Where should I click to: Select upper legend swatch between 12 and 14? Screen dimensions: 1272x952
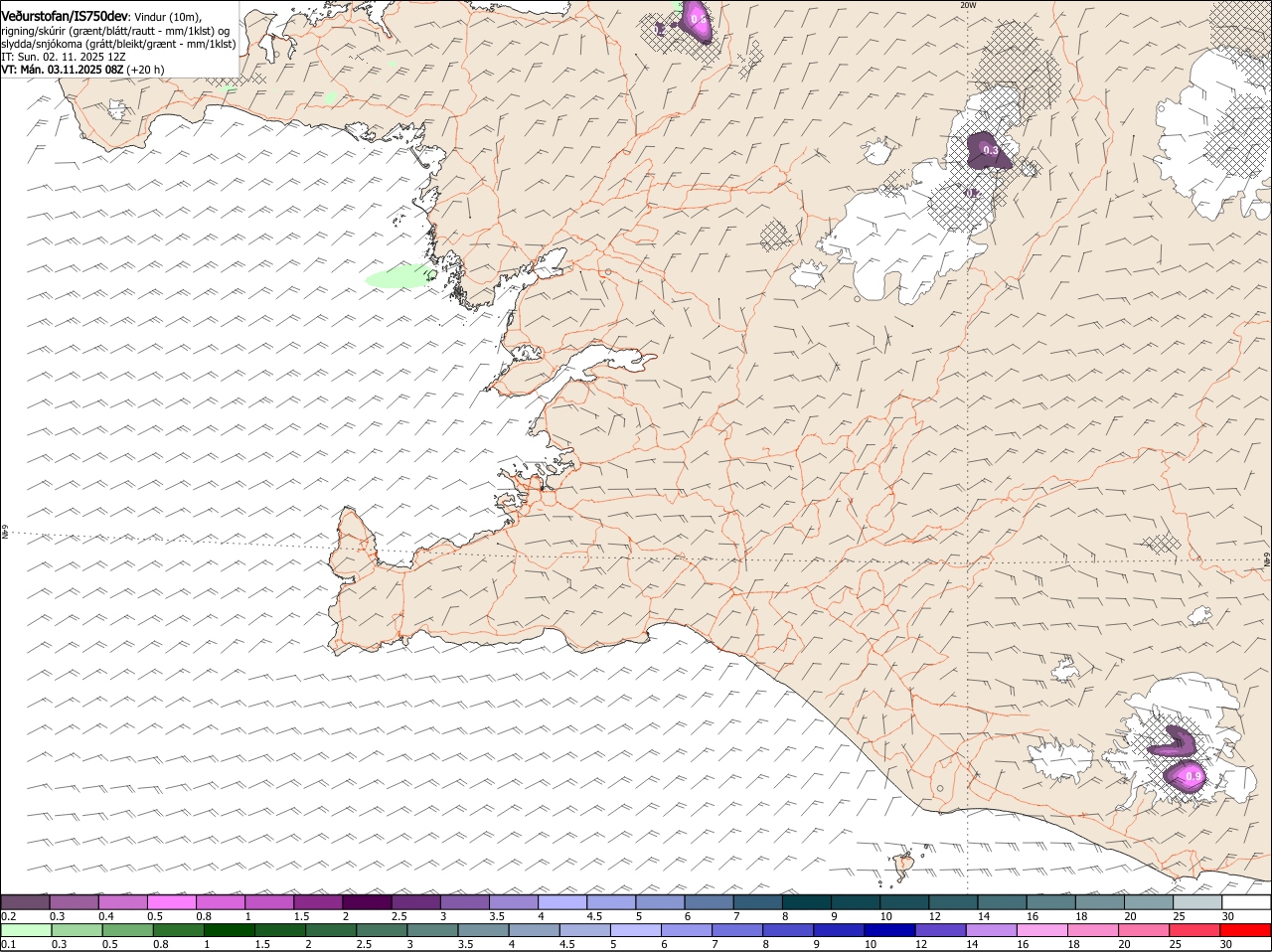[953, 901]
